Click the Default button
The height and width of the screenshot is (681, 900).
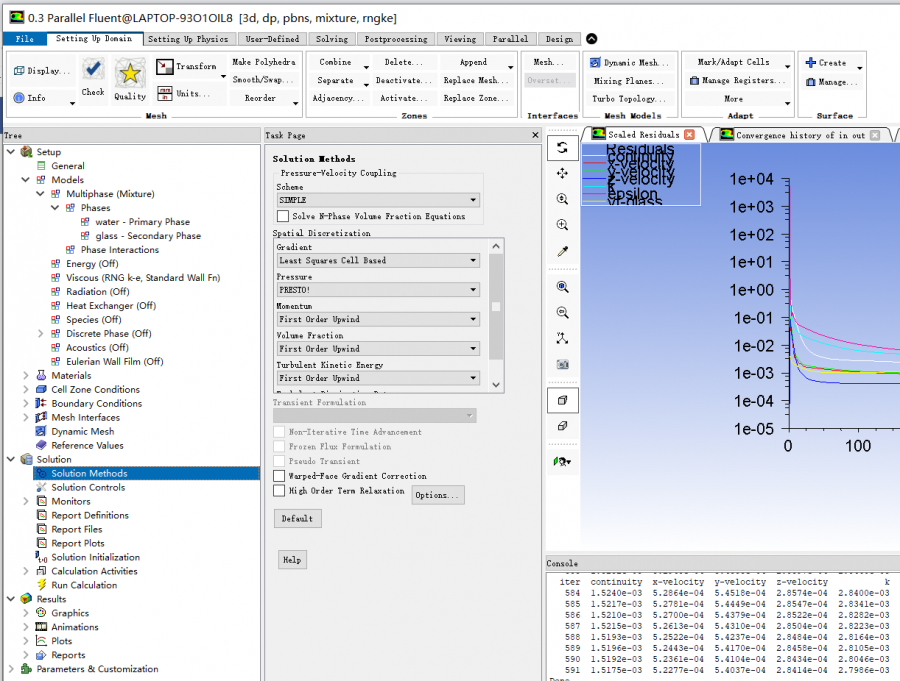point(297,518)
